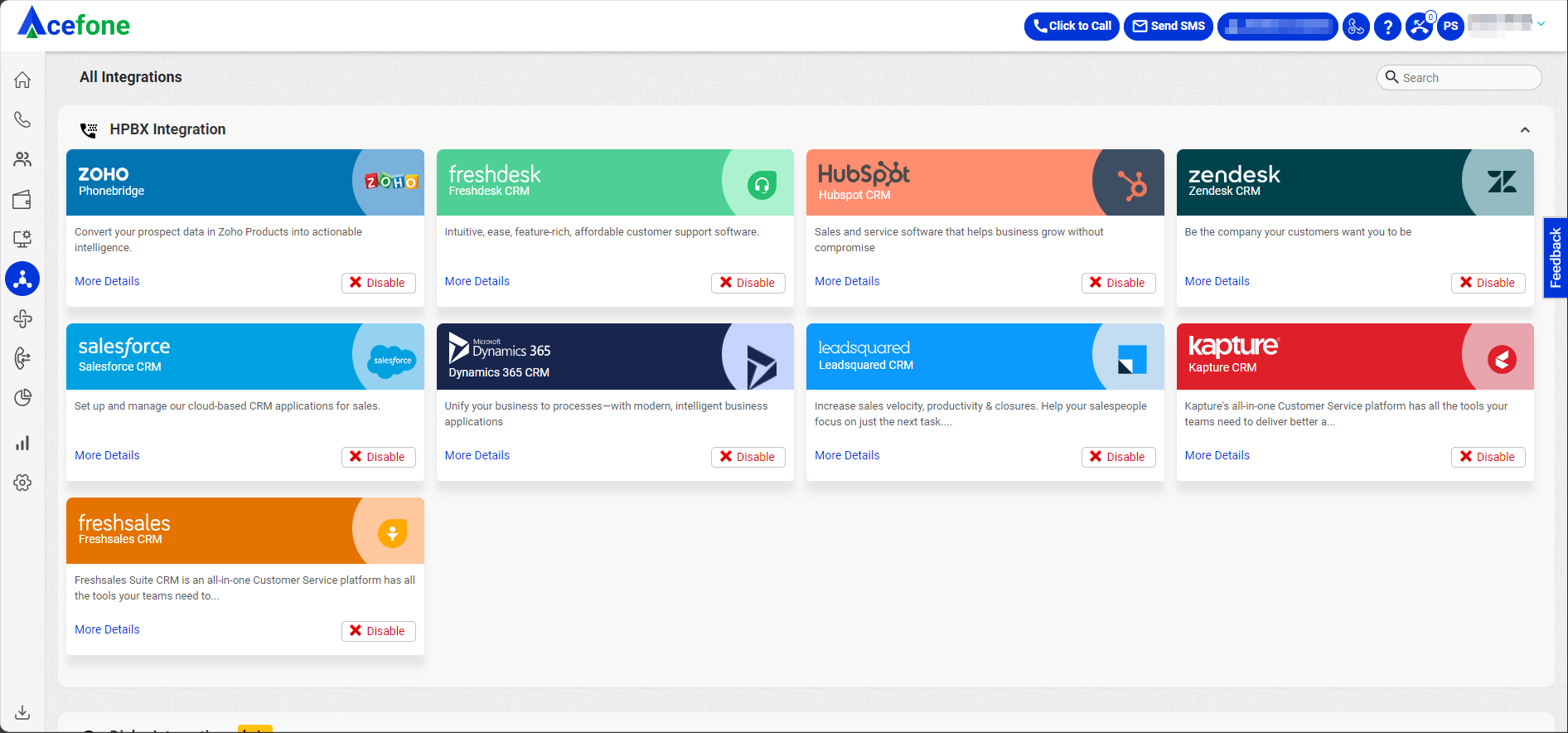Disable the Kapture CRM integration

click(x=1488, y=457)
